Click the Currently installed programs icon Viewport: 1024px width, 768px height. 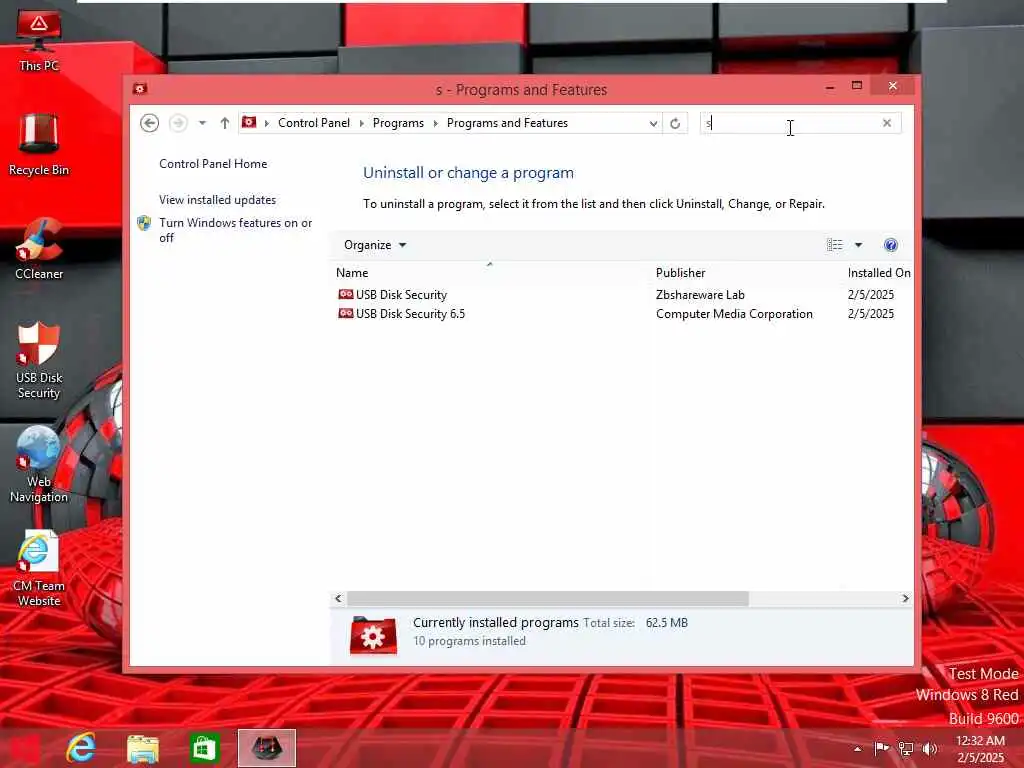click(373, 635)
